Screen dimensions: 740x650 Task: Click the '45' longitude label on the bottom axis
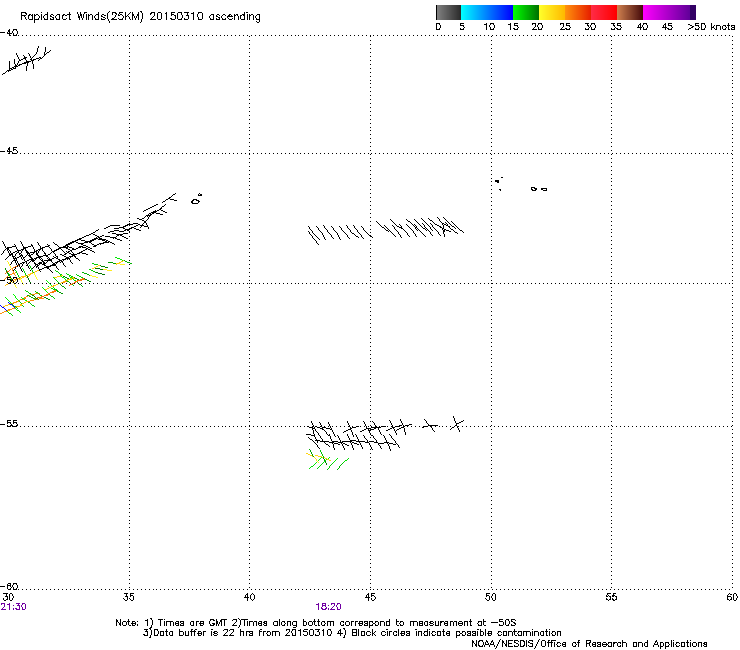click(x=370, y=597)
